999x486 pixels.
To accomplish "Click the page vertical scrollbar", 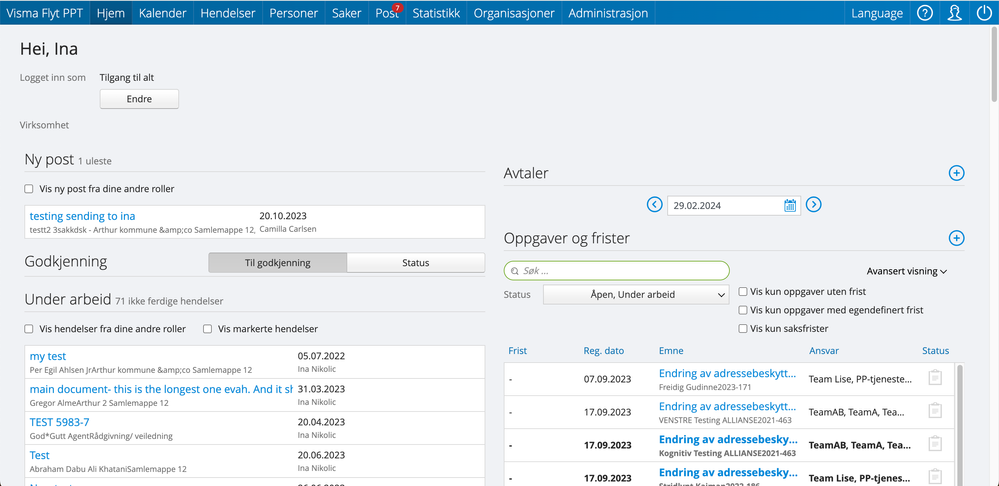I will (995, 64).
